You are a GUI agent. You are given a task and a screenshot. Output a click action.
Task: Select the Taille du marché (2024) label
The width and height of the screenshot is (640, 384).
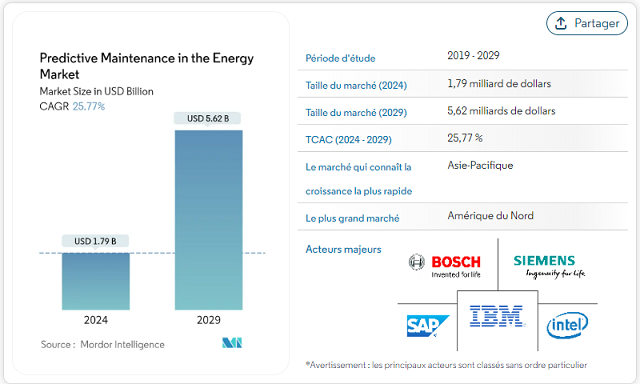[356, 85]
